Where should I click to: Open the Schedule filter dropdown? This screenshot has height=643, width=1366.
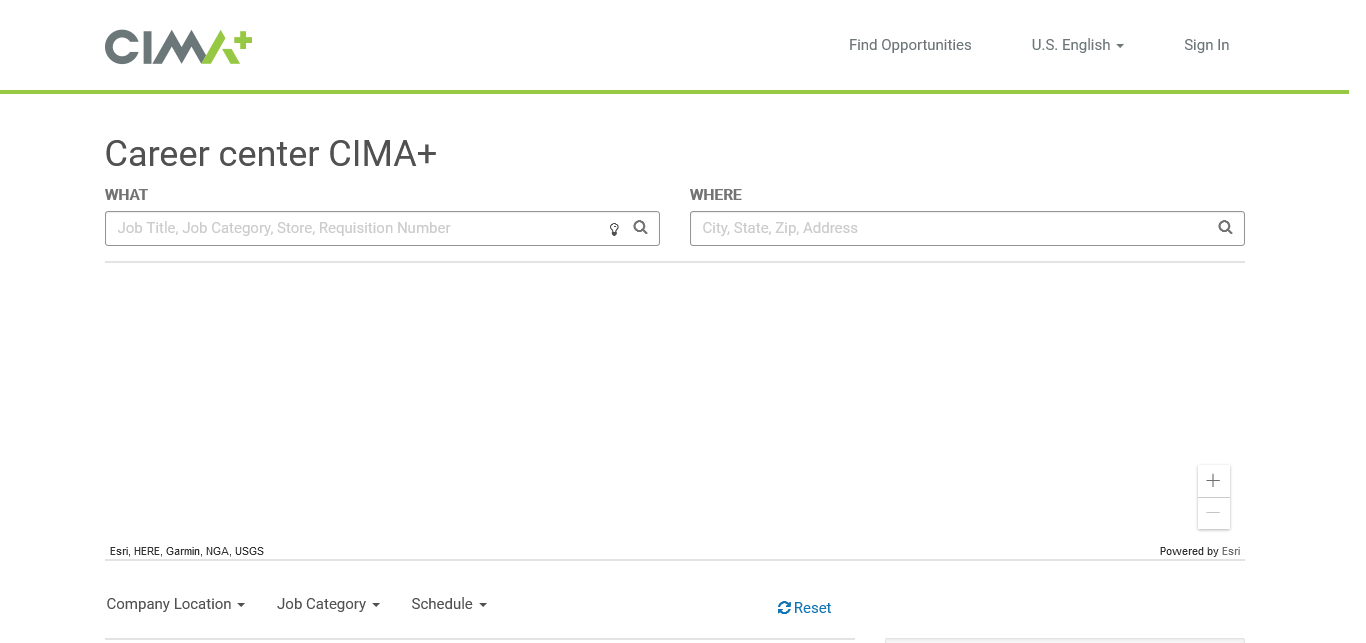(x=448, y=604)
